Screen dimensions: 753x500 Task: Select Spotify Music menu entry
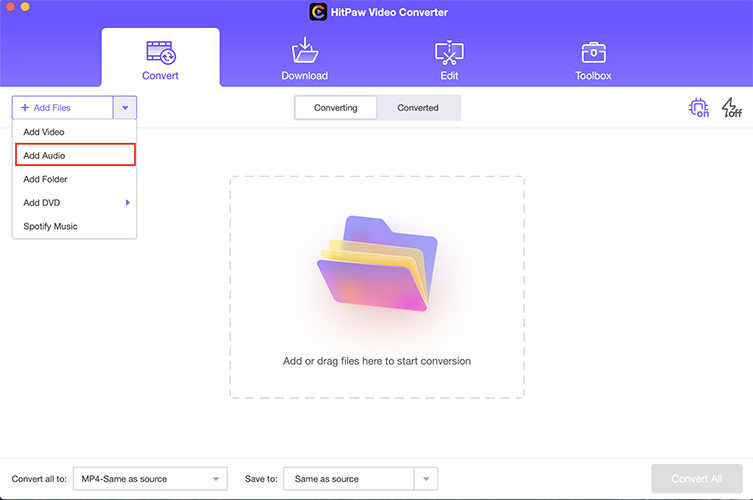[x=74, y=226]
